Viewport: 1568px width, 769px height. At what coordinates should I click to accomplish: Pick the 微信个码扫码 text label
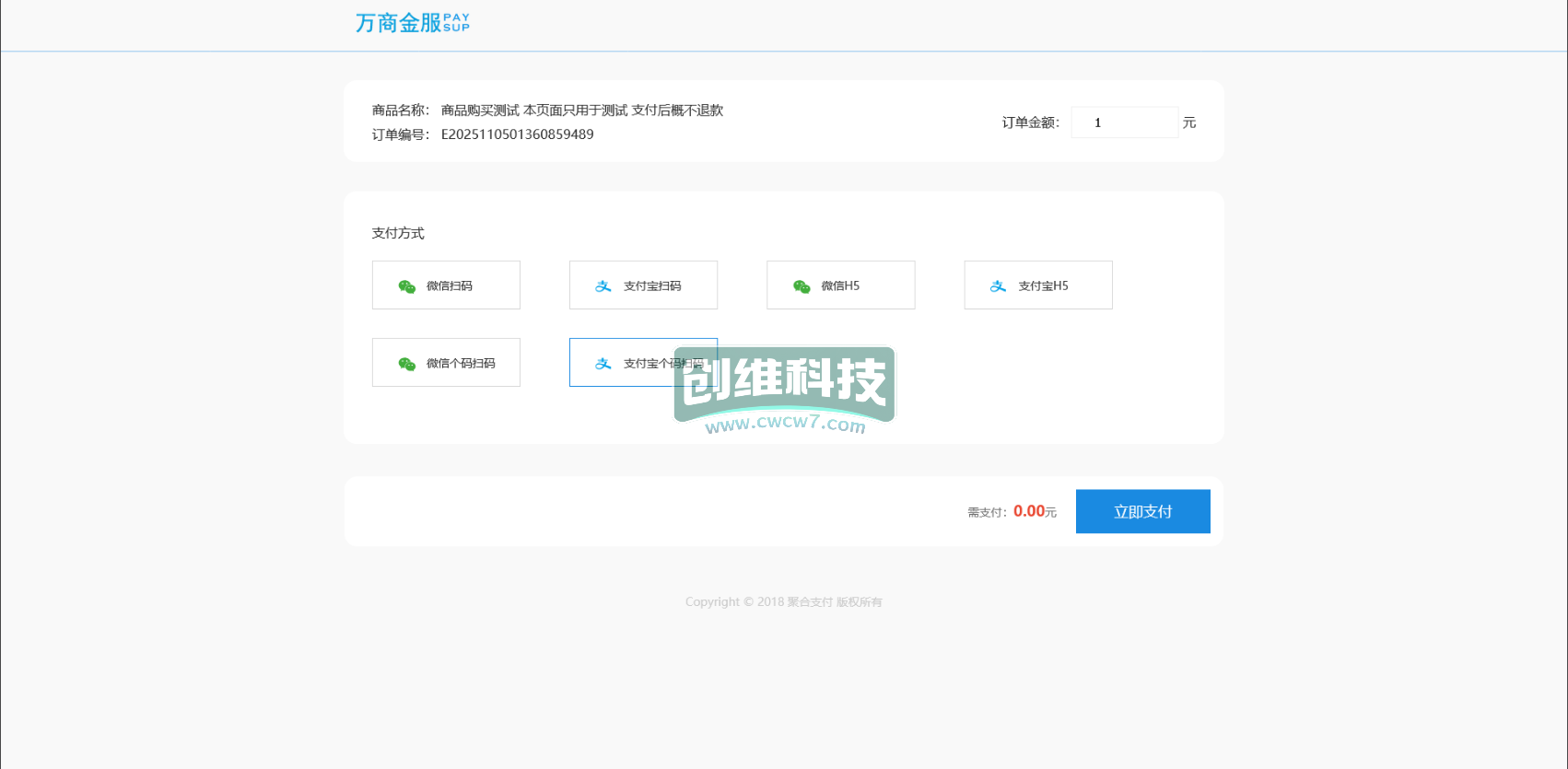click(x=461, y=364)
